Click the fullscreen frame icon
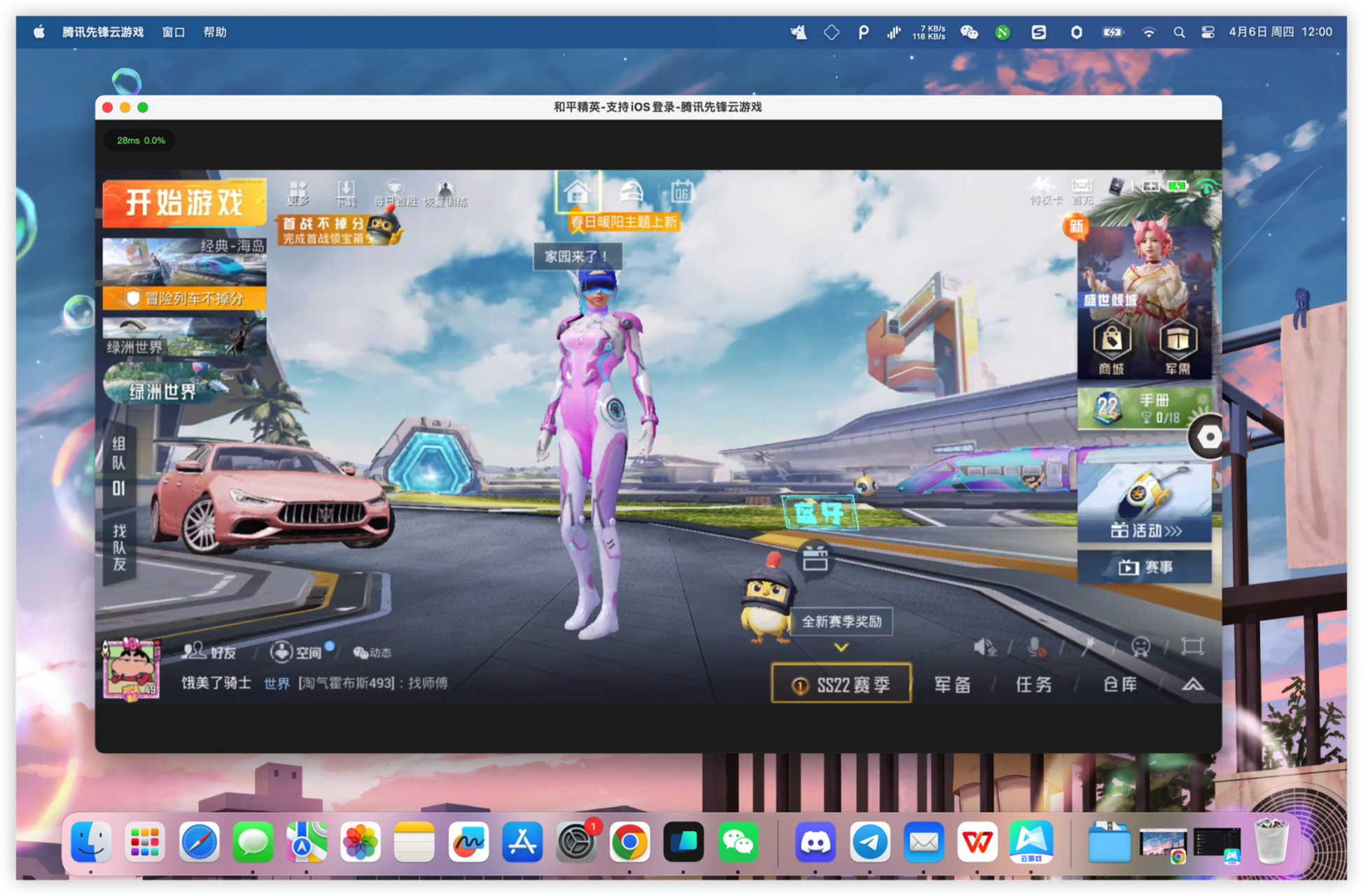 tap(1192, 646)
